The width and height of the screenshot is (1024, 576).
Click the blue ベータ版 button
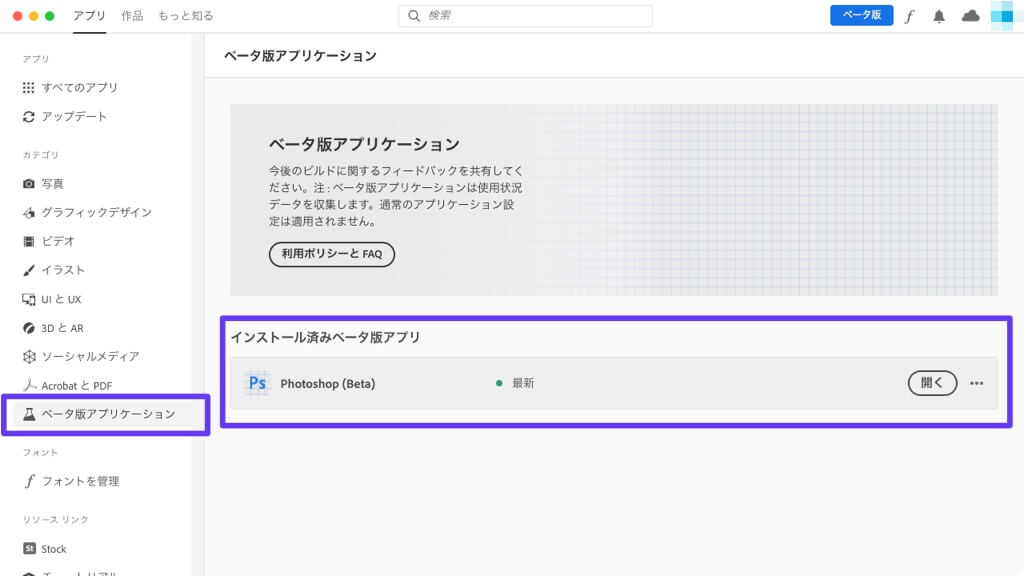tap(861, 15)
